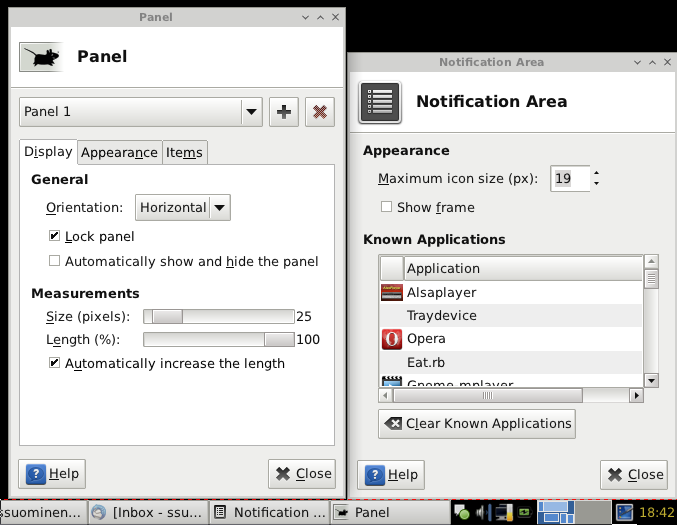Screen dimensions: 677x525
Task: Open the Panel 1 selection dropdown
Action: click(x=141, y=112)
